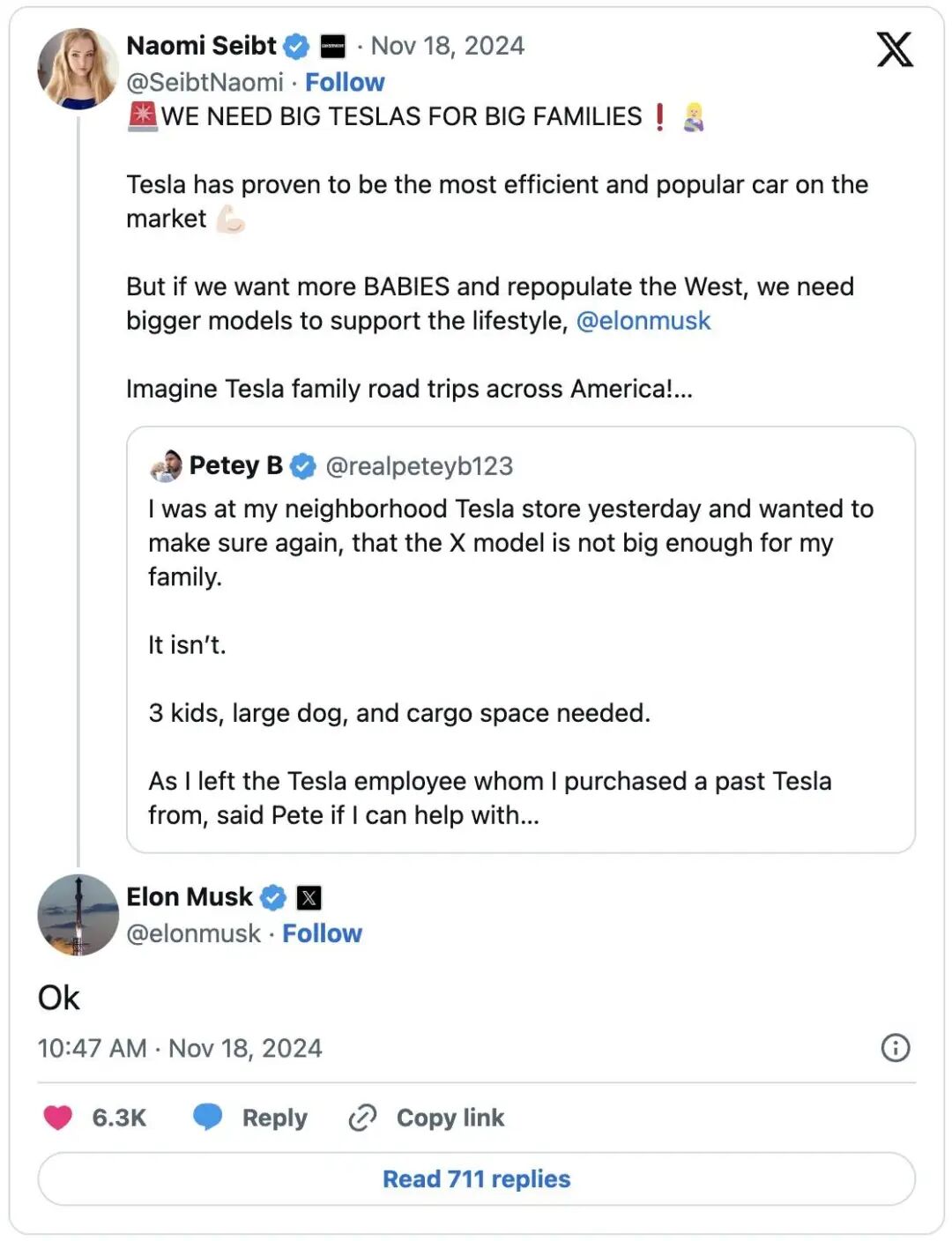
Task: Open the quoted Petey B tweet card
Action: point(521,640)
